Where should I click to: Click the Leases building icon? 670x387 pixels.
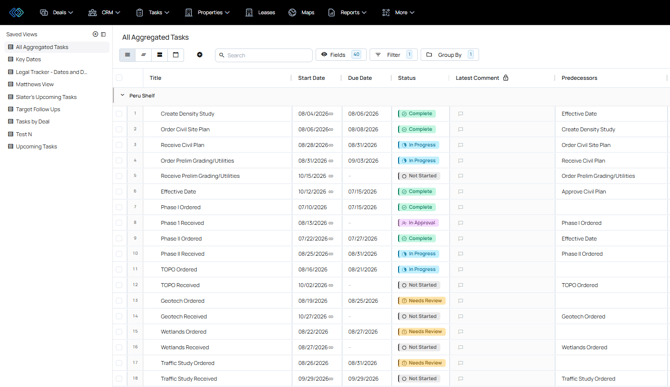click(249, 12)
